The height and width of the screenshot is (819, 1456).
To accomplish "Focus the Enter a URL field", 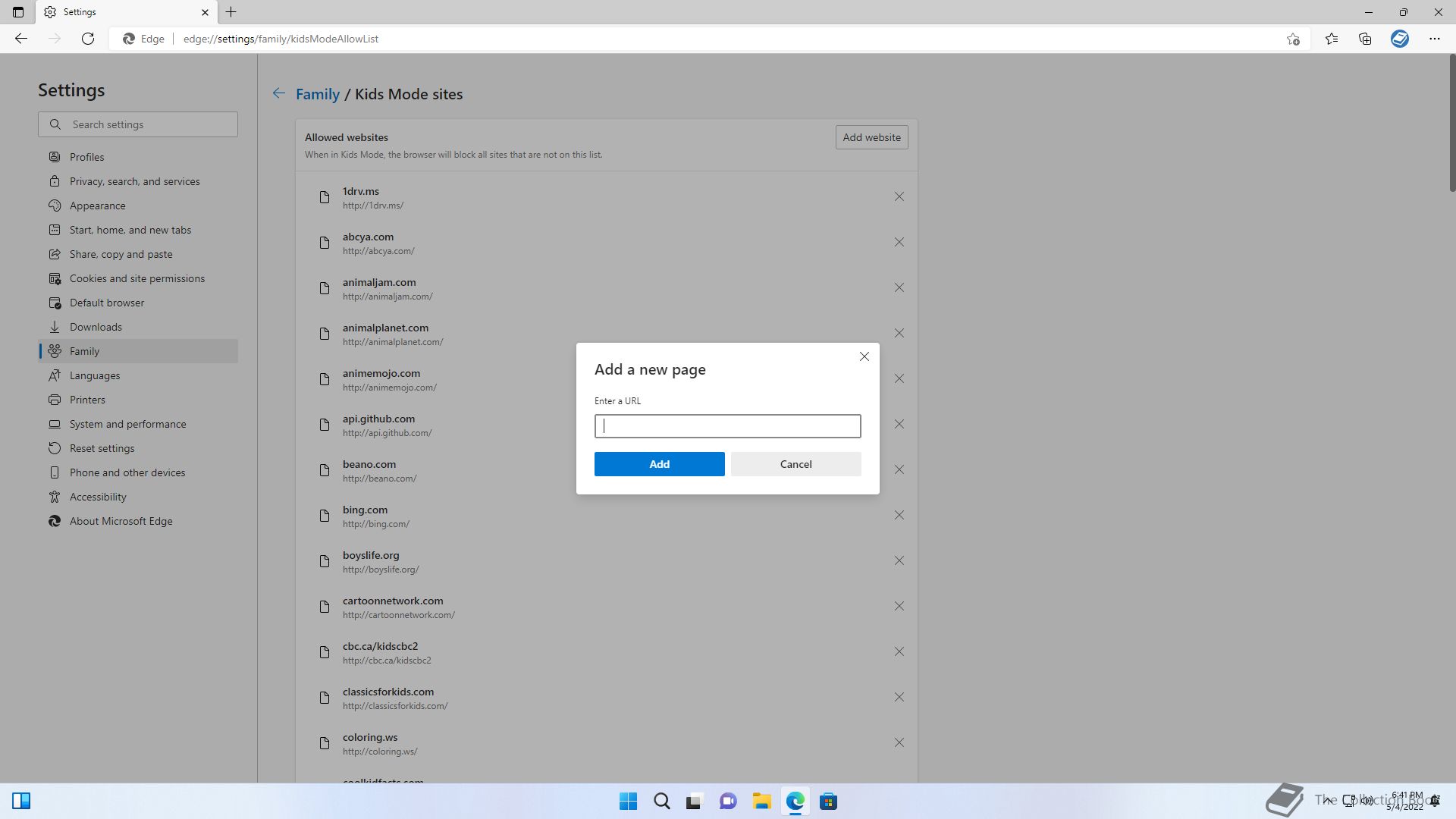I will tap(727, 426).
